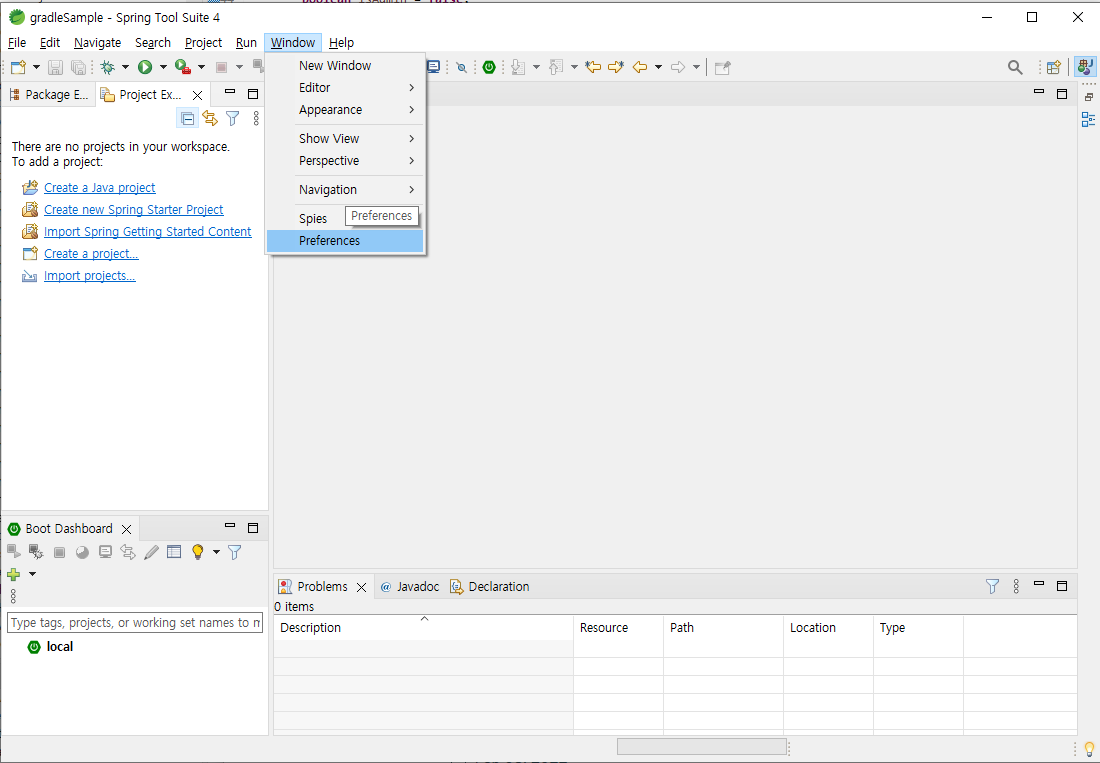Viewport: 1100px width, 763px height.
Task: Open the Debug configurations dropdown arrow
Action: click(x=126, y=67)
